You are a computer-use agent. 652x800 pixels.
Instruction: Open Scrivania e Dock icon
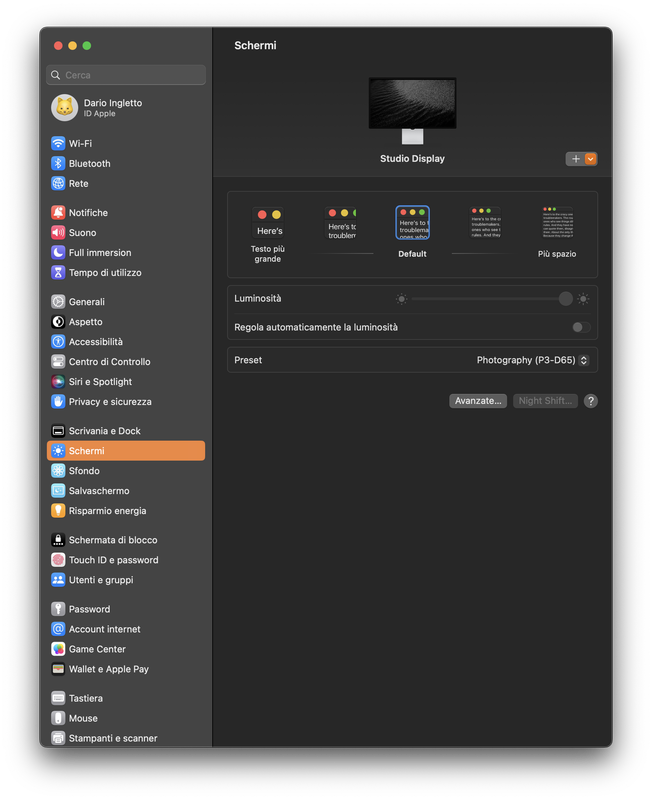tap(58, 431)
